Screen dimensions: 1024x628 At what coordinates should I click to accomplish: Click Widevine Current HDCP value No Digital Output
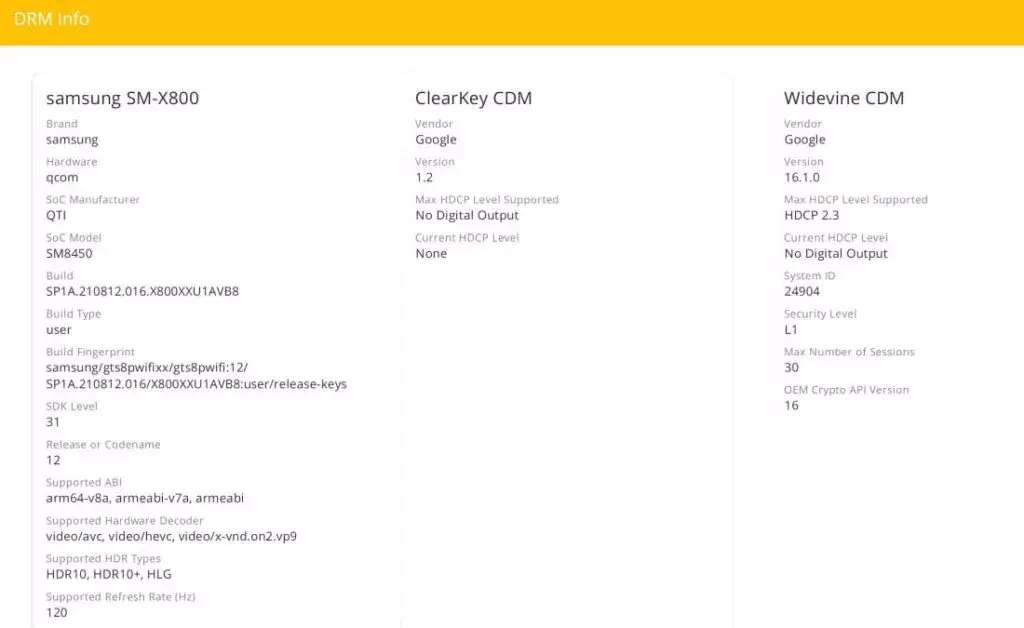click(836, 253)
